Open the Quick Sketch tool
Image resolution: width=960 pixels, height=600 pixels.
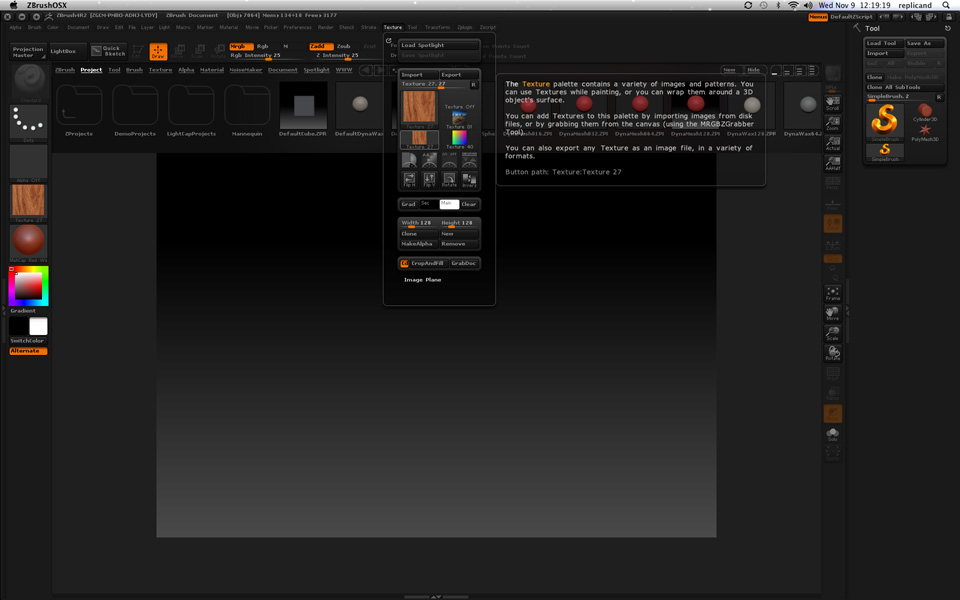[x=108, y=51]
